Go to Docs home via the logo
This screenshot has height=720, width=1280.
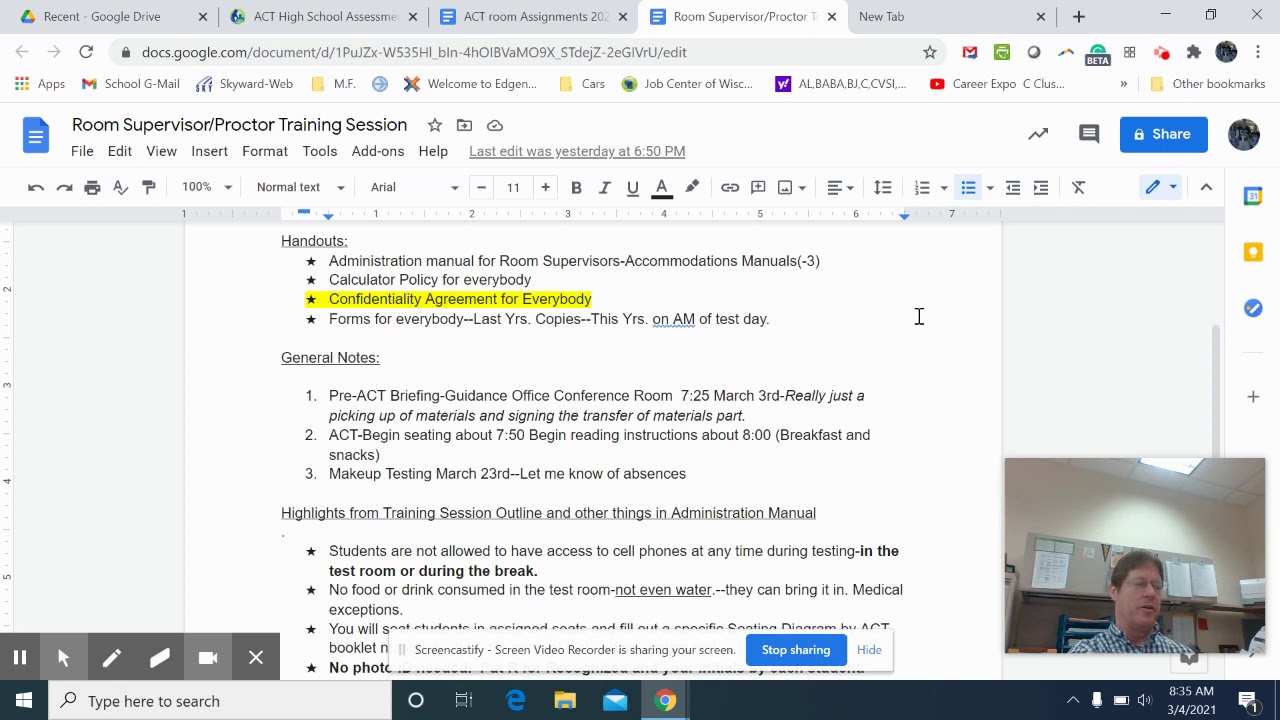point(36,134)
